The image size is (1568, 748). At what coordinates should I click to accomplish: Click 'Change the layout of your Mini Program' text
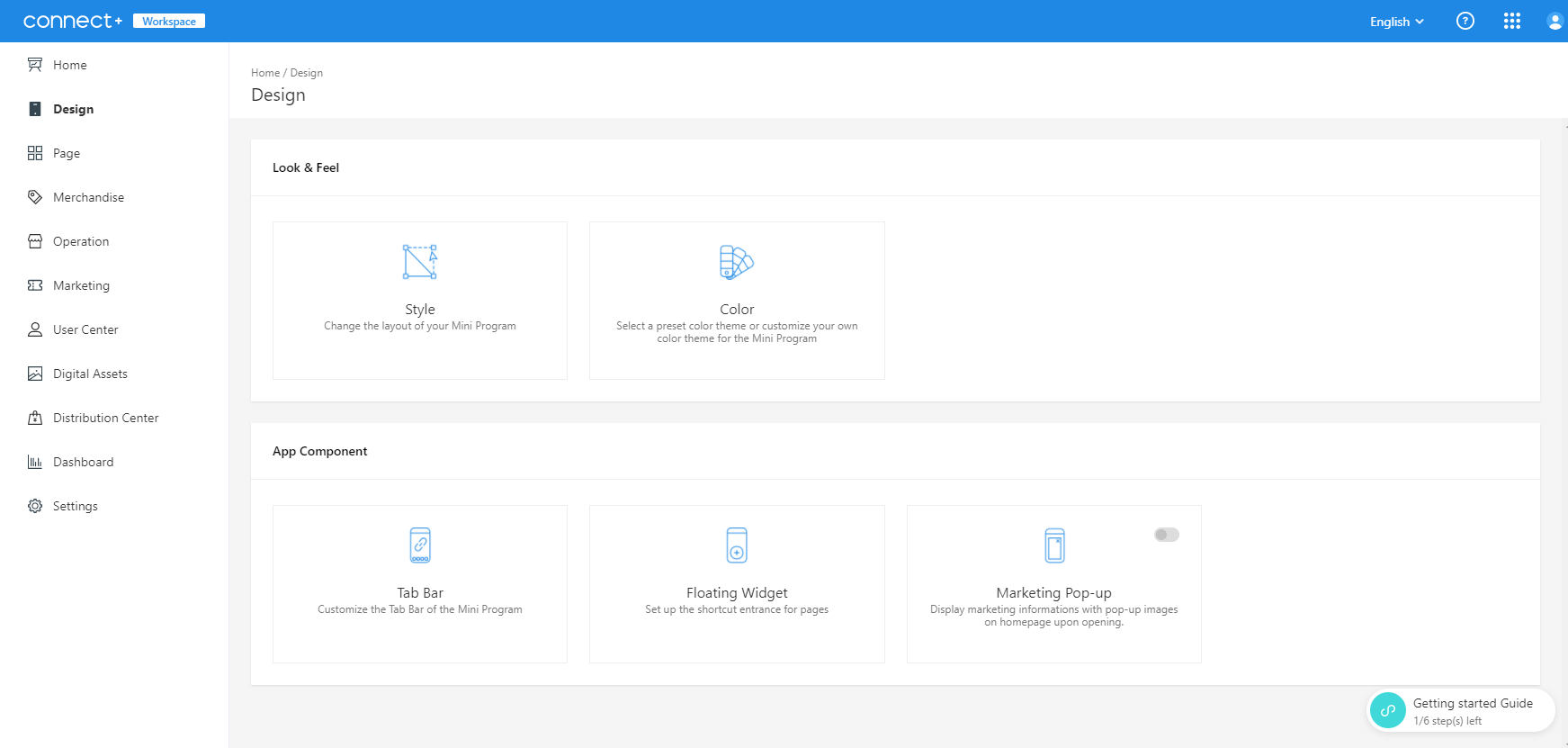(x=420, y=326)
